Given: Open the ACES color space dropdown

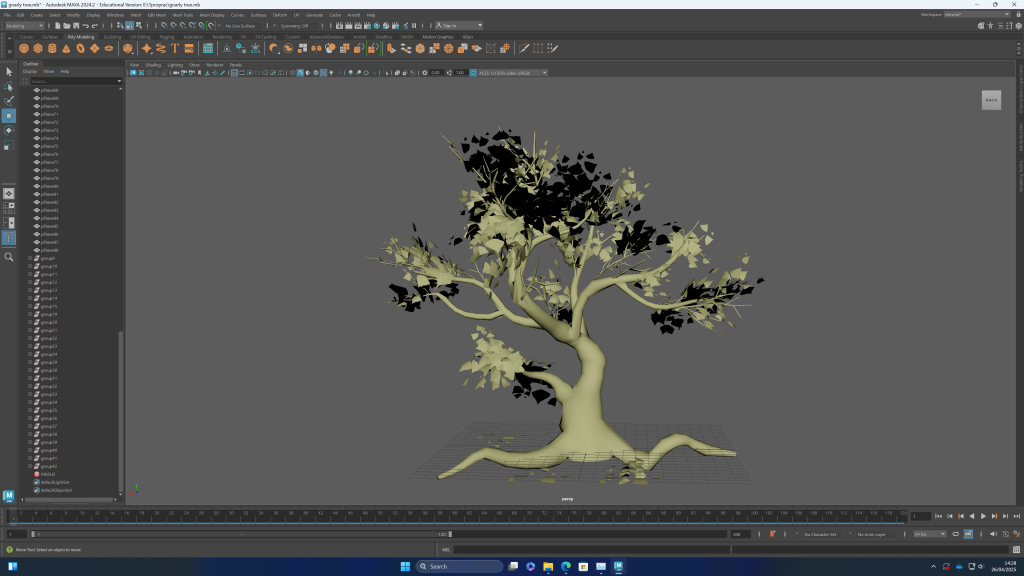Looking at the screenshot, I should (512, 72).
